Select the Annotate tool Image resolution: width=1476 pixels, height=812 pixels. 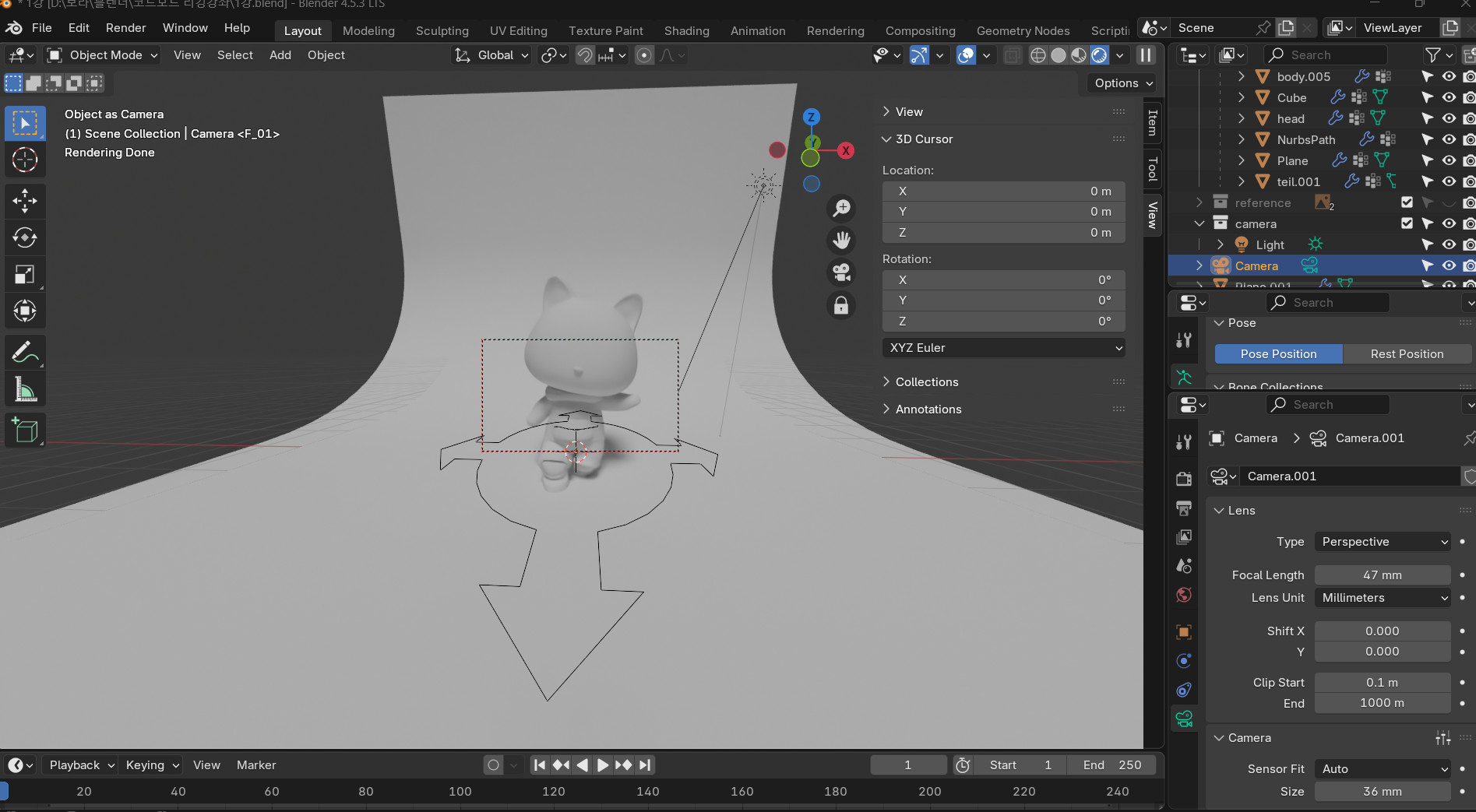pyautogui.click(x=25, y=353)
